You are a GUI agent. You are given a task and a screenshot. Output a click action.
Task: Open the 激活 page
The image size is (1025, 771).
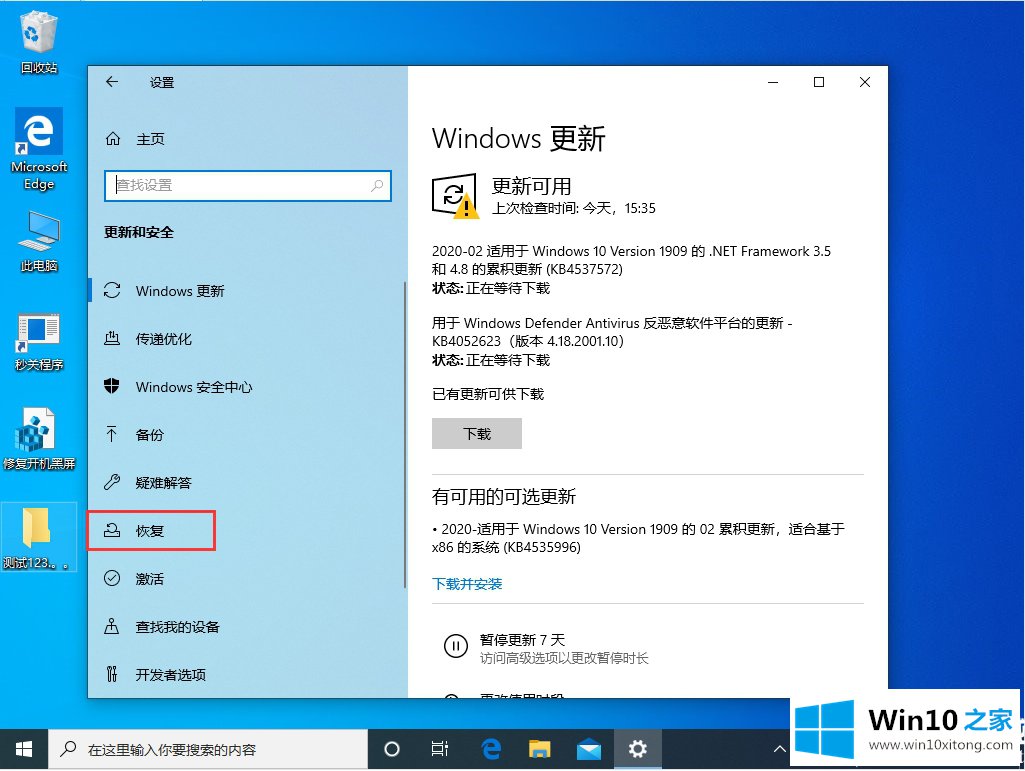click(246, 578)
